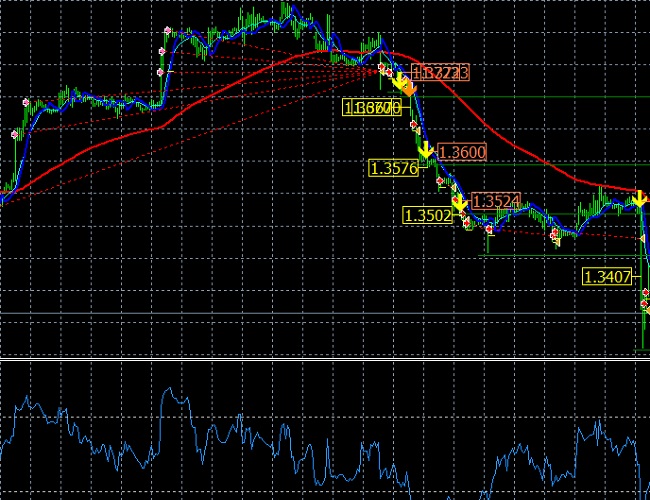Click the divider between chart and indicator panel
The height and width of the screenshot is (500, 650).
click(x=325, y=358)
